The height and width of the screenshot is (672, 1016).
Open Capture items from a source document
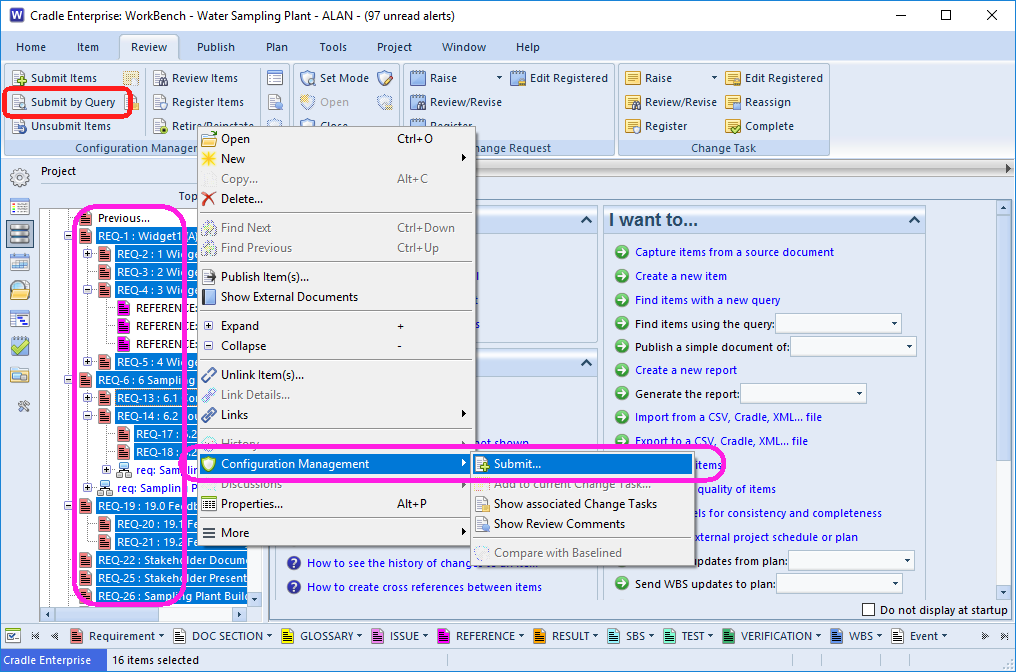tap(734, 252)
